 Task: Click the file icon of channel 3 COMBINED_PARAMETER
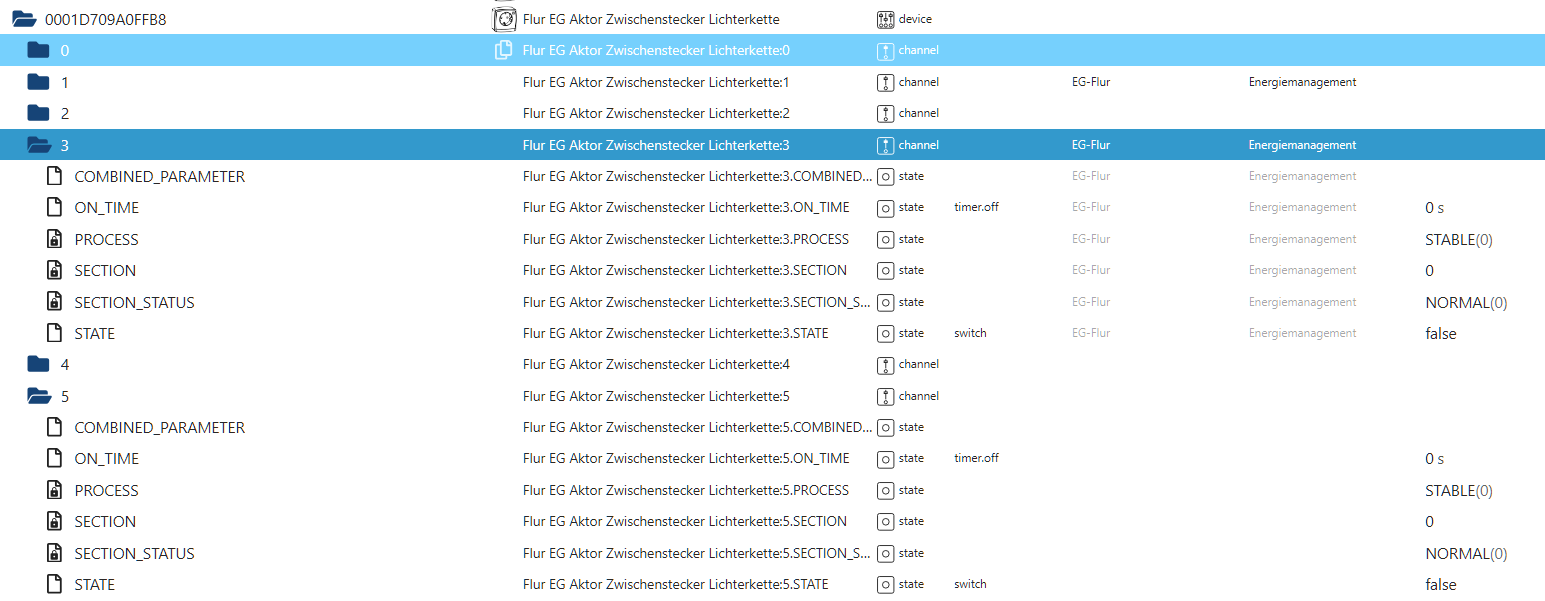coord(56,176)
